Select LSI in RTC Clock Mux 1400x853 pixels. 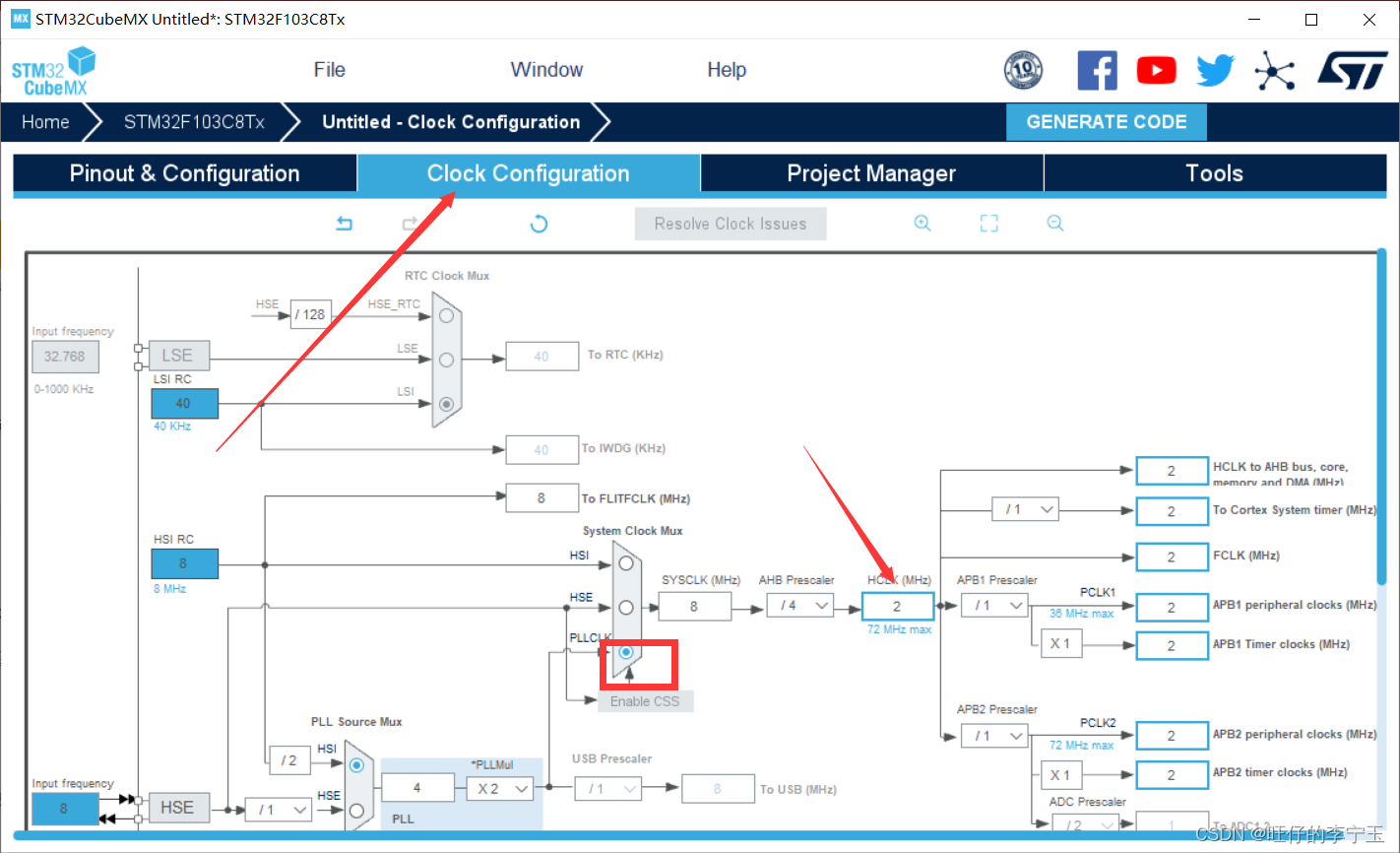click(447, 403)
